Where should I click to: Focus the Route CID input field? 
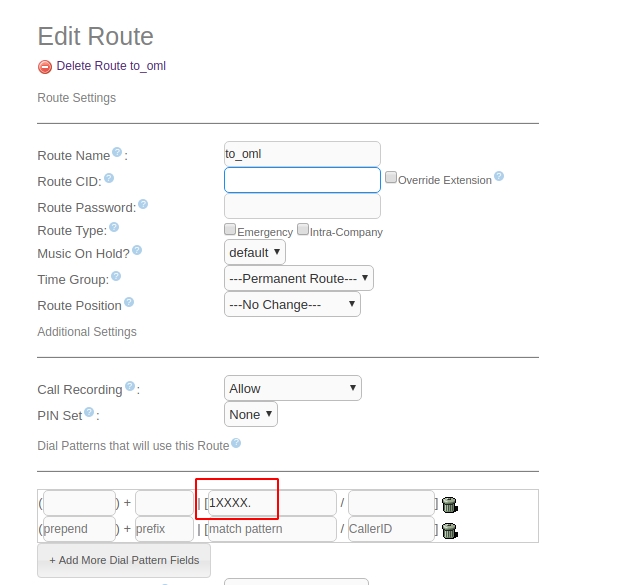tap(302, 180)
